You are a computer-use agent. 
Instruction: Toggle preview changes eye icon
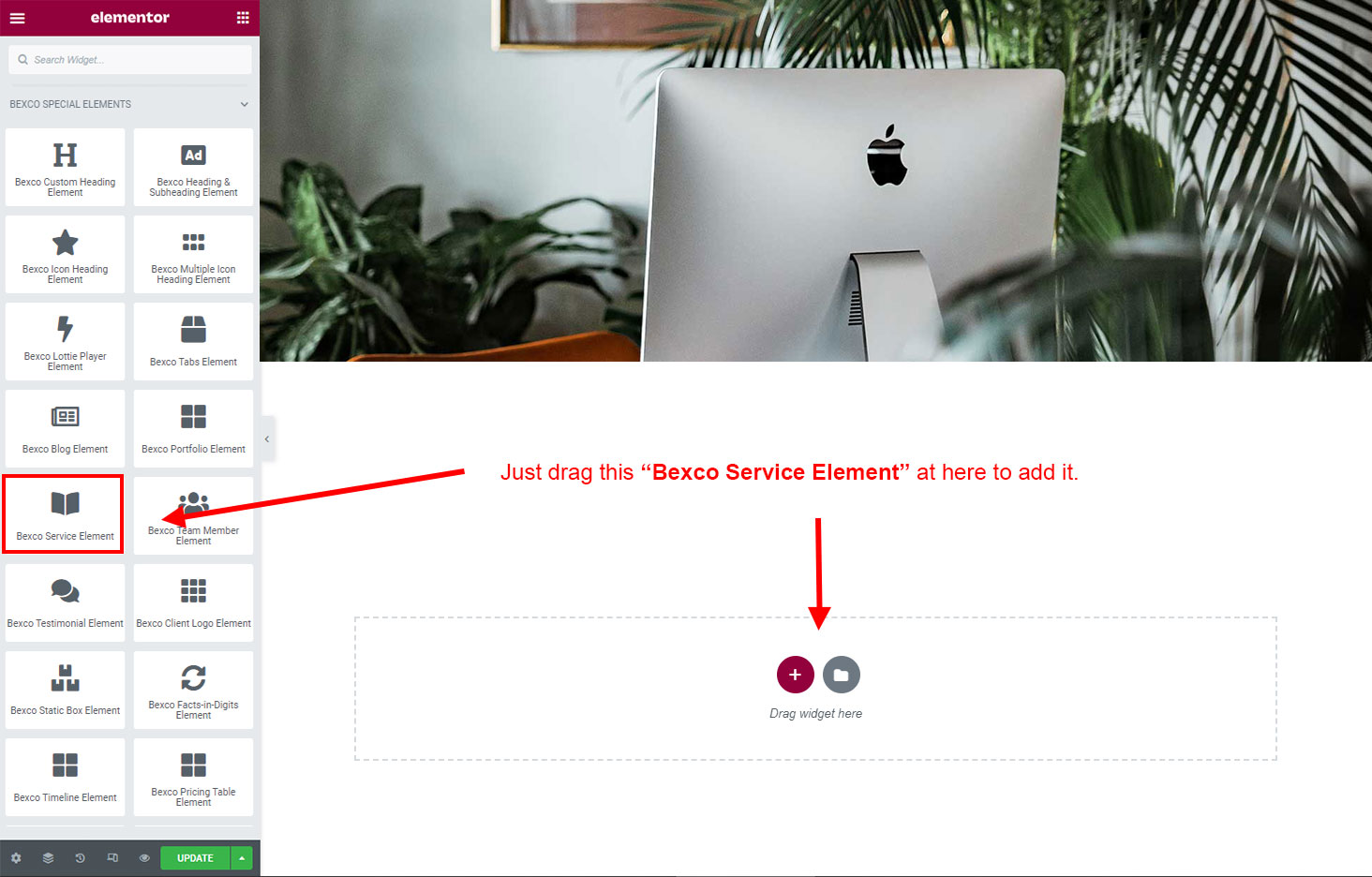pos(144,858)
